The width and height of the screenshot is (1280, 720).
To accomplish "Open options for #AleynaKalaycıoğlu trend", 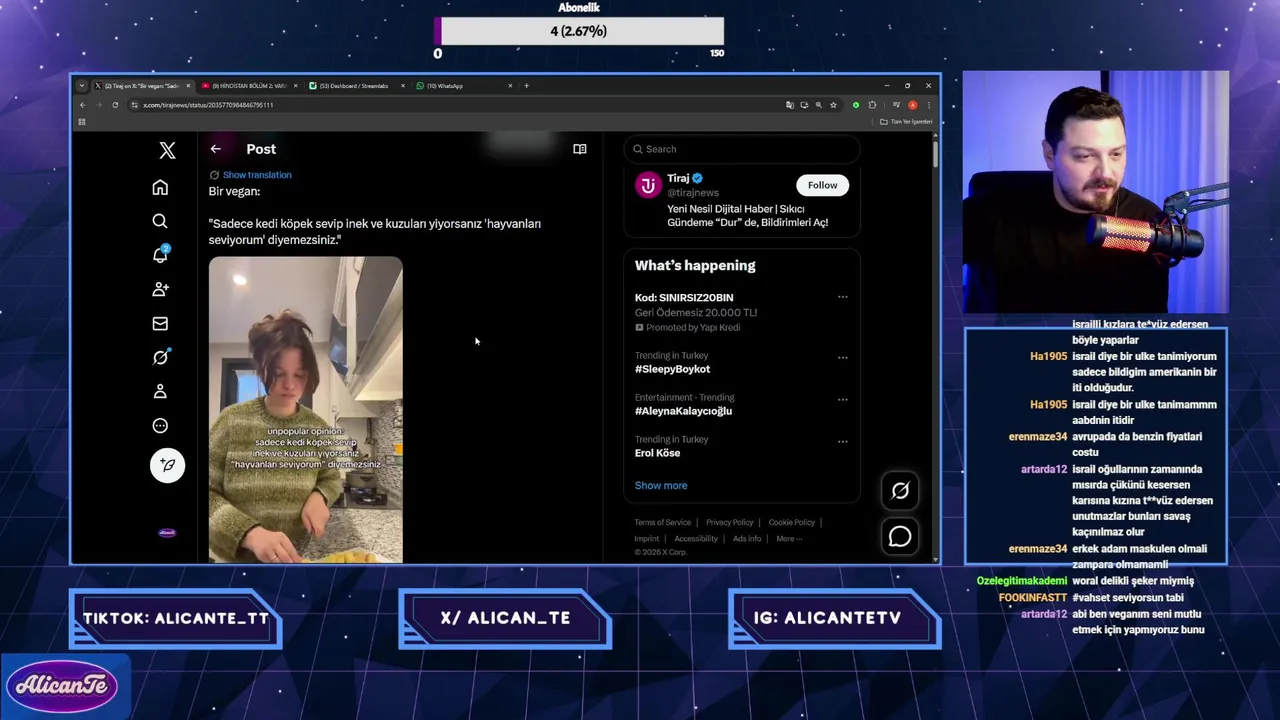I will pyautogui.click(x=842, y=399).
